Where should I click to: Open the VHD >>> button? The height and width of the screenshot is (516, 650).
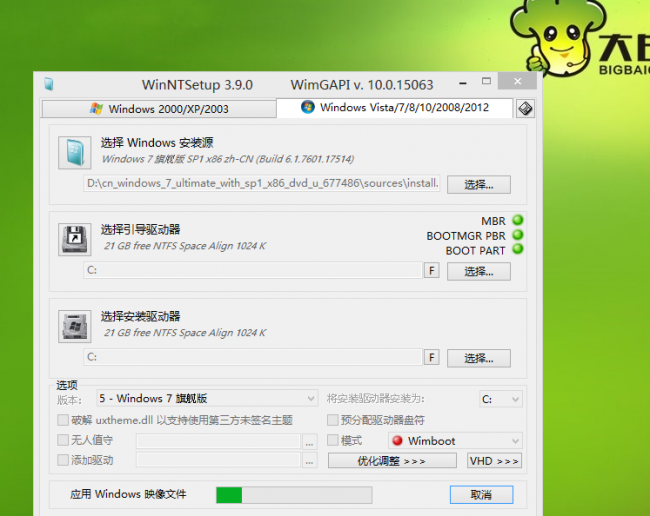coord(494,461)
